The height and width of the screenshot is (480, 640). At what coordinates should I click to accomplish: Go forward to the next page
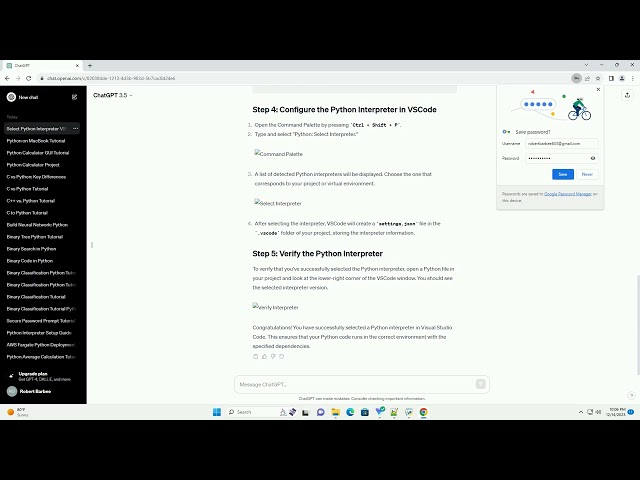pos(18,78)
